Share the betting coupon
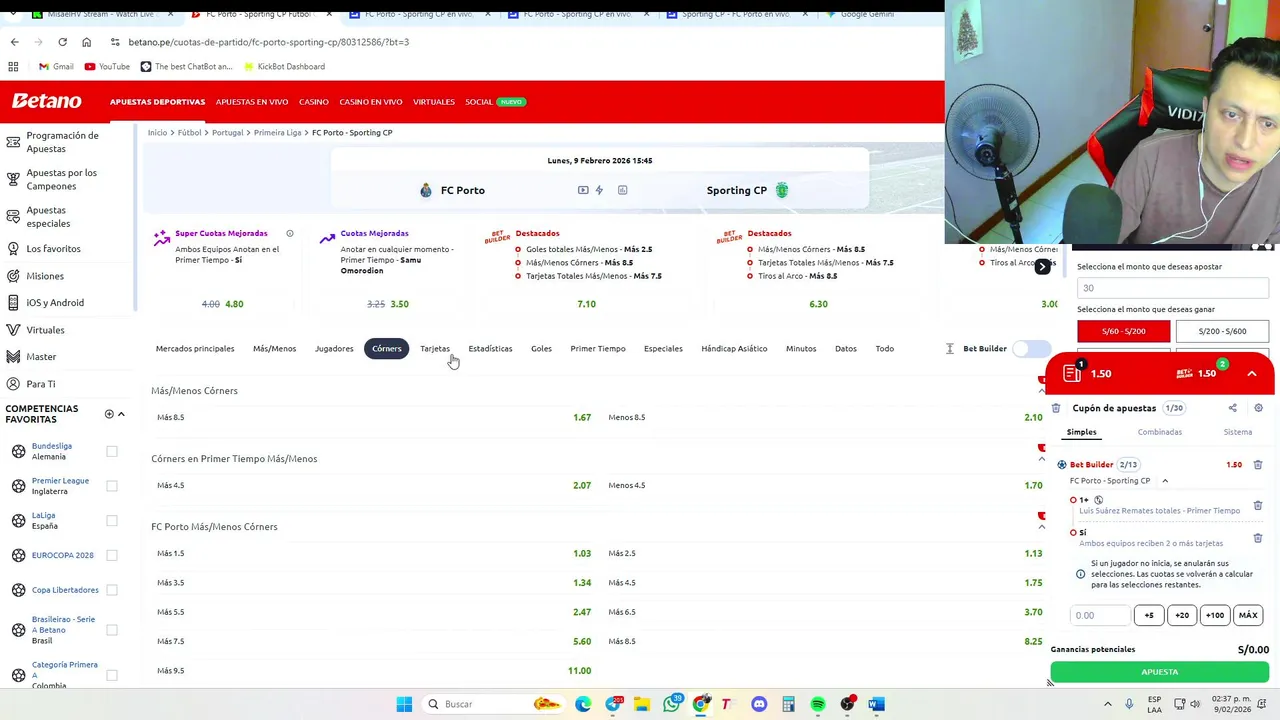Image resolution: width=1280 pixels, height=720 pixels. tap(1233, 408)
